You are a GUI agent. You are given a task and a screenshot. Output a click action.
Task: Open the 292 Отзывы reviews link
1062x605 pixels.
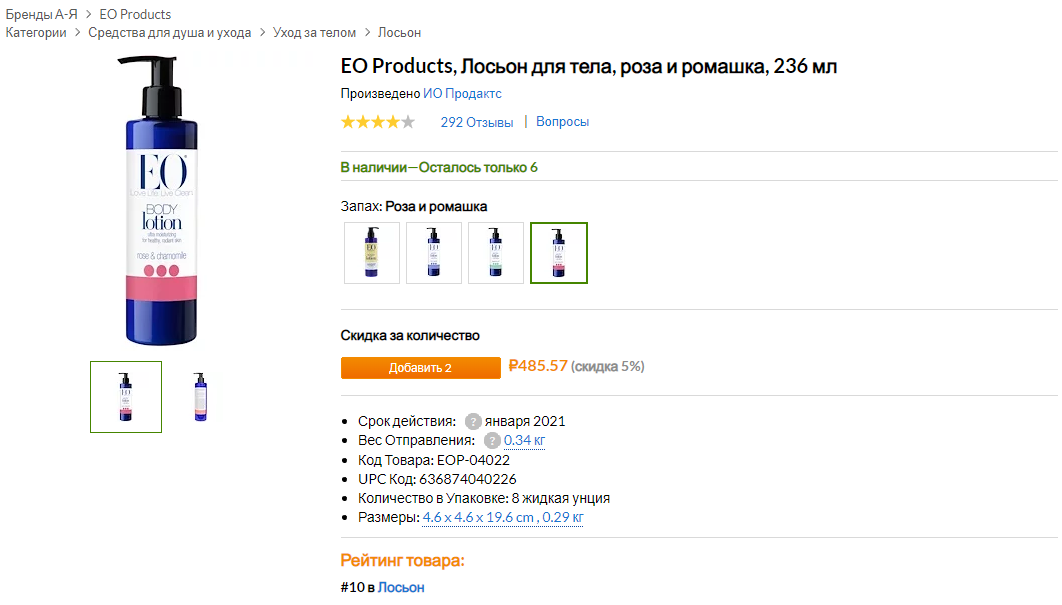(477, 122)
